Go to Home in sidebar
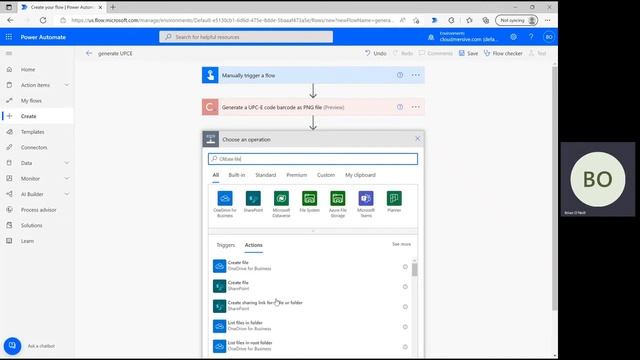Image resolution: width=640 pixels, height=360 pixels. [x=28, y=69]
